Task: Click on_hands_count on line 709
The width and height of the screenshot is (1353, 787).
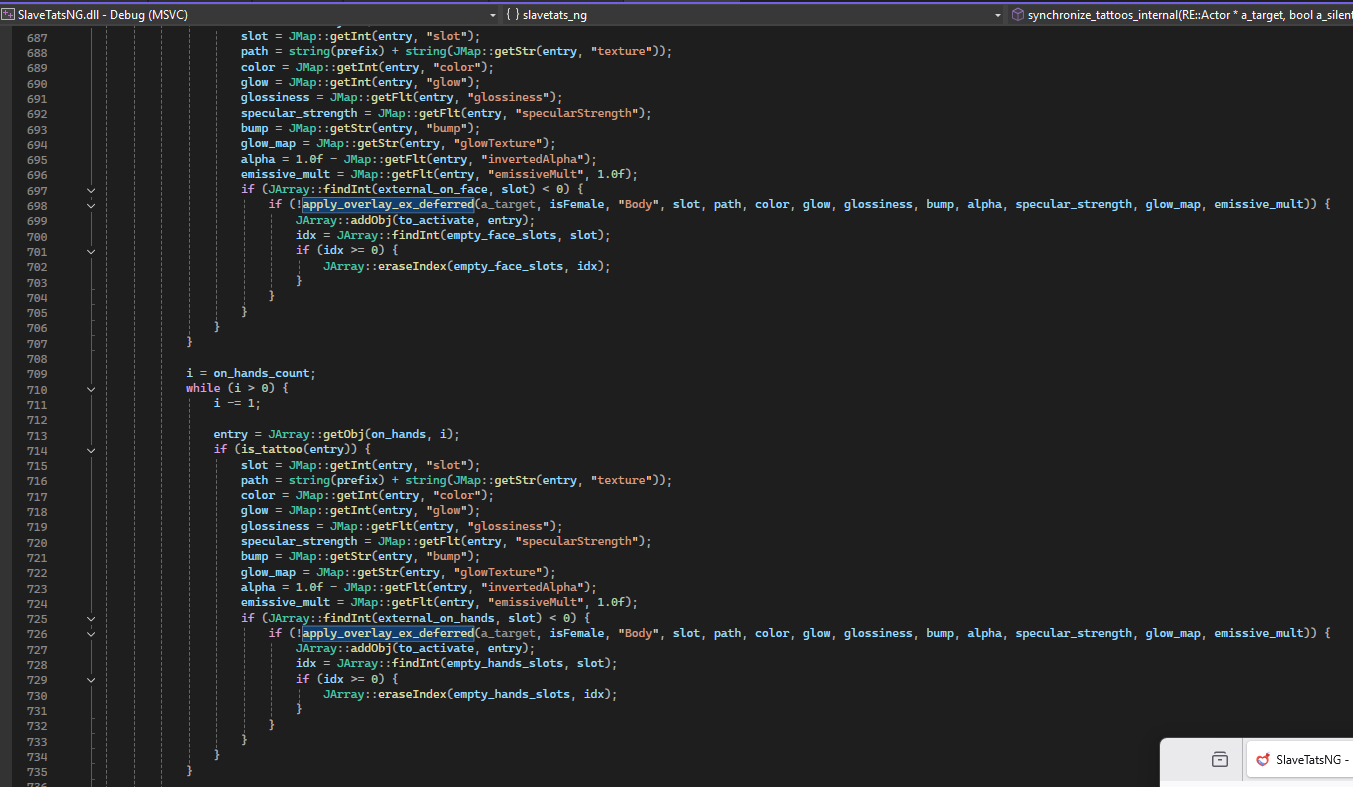Action: [261, 374]
